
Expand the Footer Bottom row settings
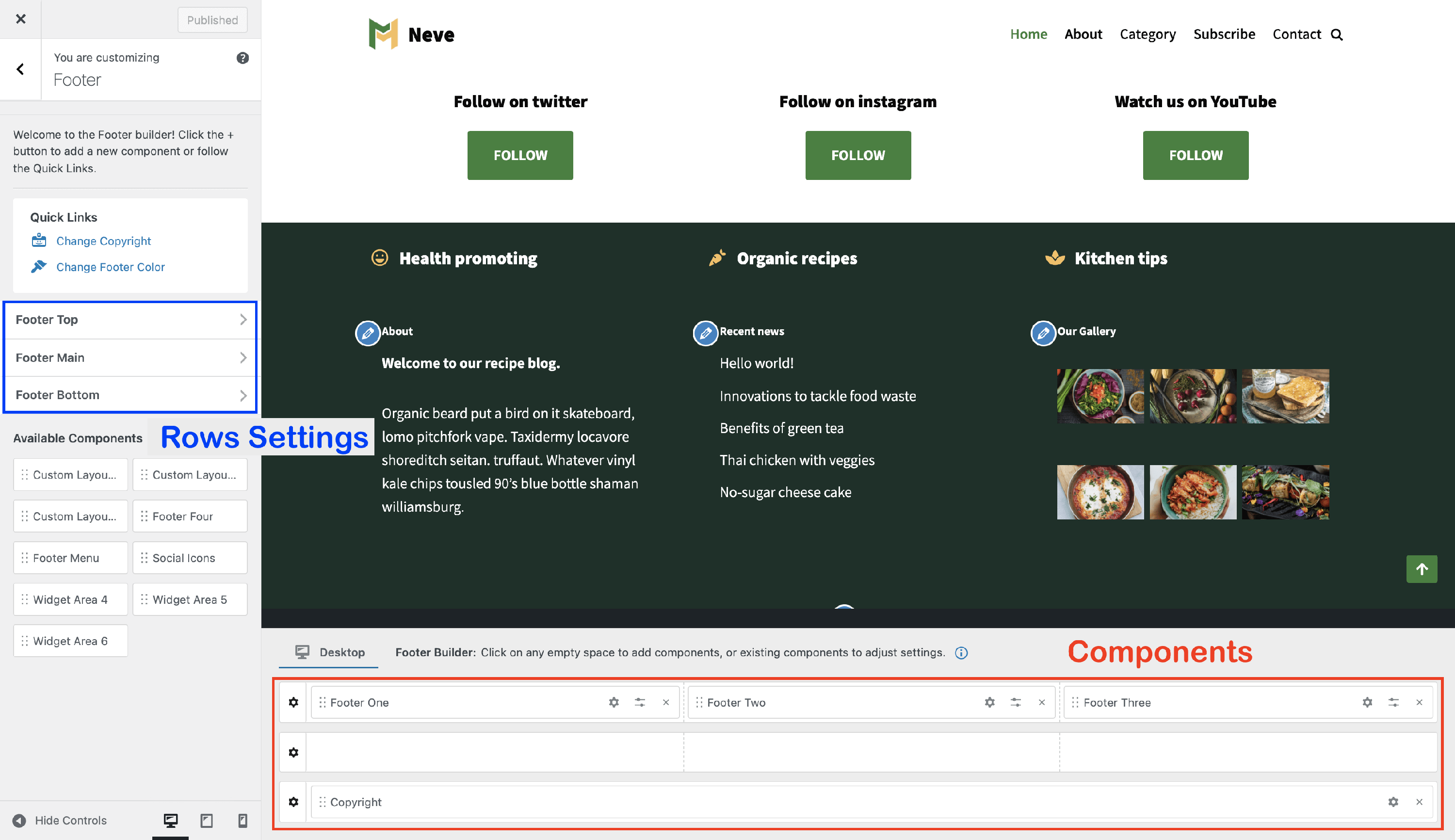(130, 395)
